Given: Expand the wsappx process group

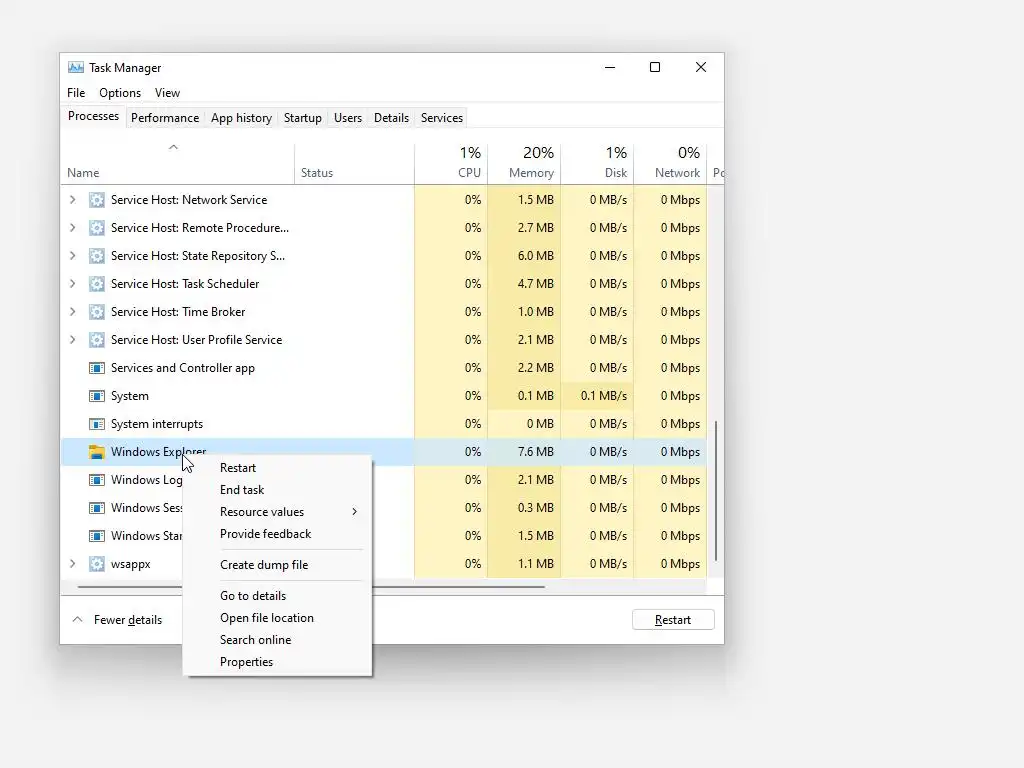Looking at the screenshot, I should point(72,564).
